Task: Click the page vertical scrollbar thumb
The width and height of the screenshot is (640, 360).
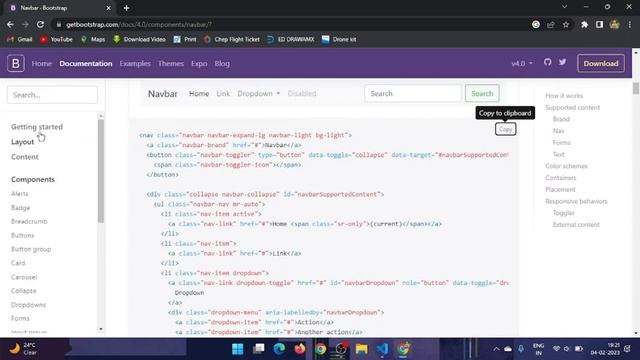Action: click(x=636, y=88)
